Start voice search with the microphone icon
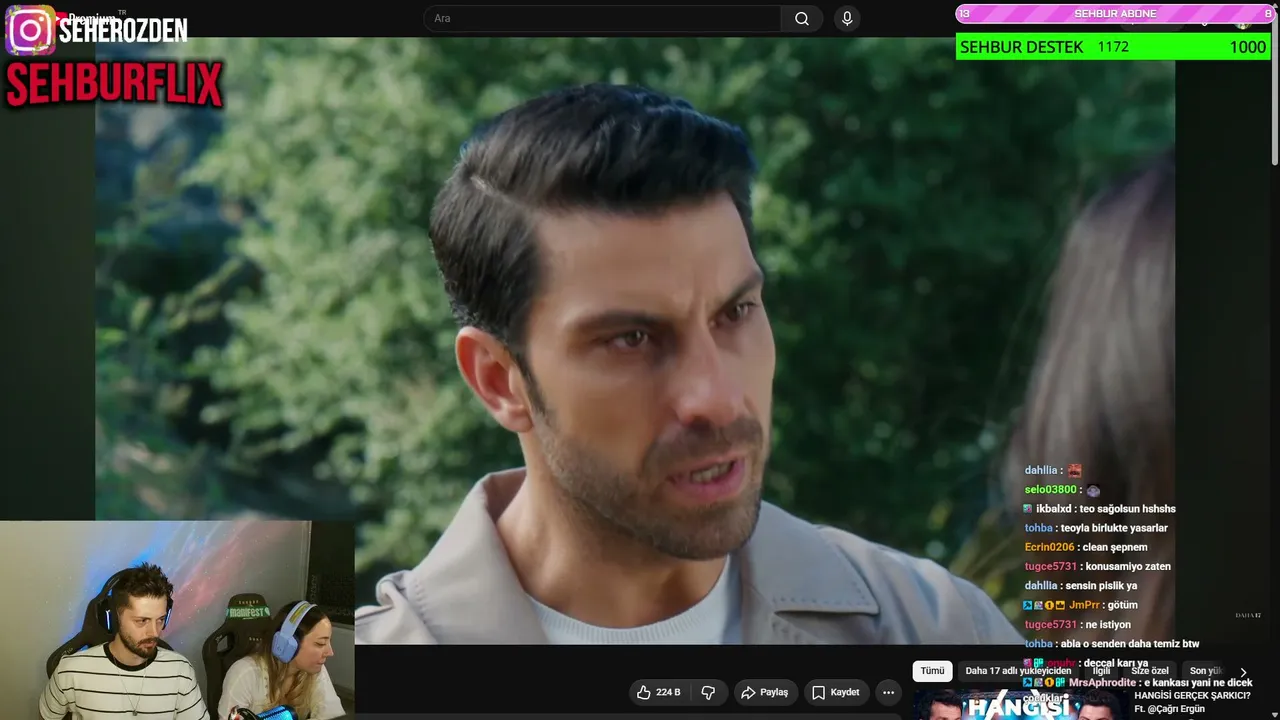1280x720 pixels. (x=847, y=19)
